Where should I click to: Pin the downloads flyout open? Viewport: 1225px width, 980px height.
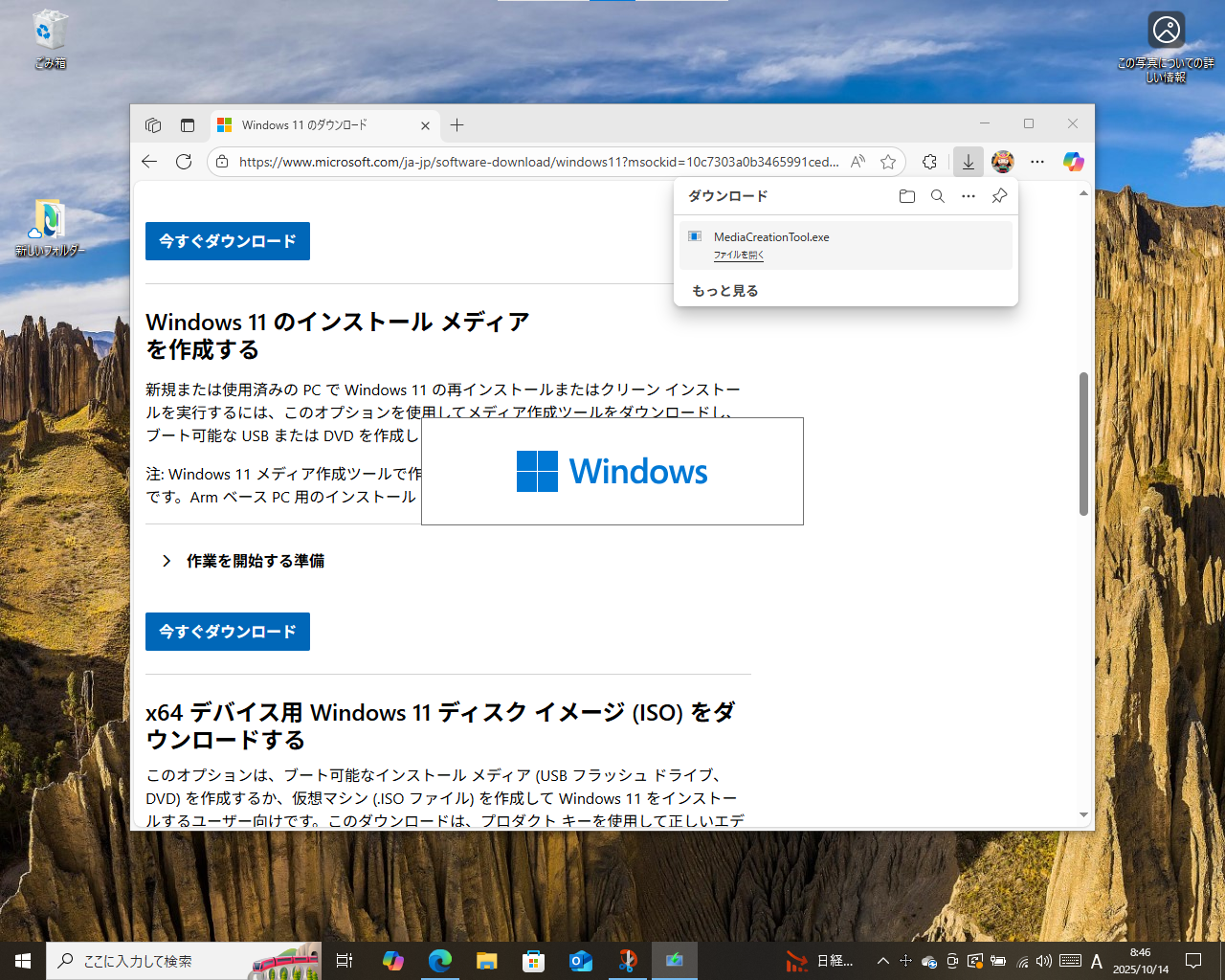(998, 195)
